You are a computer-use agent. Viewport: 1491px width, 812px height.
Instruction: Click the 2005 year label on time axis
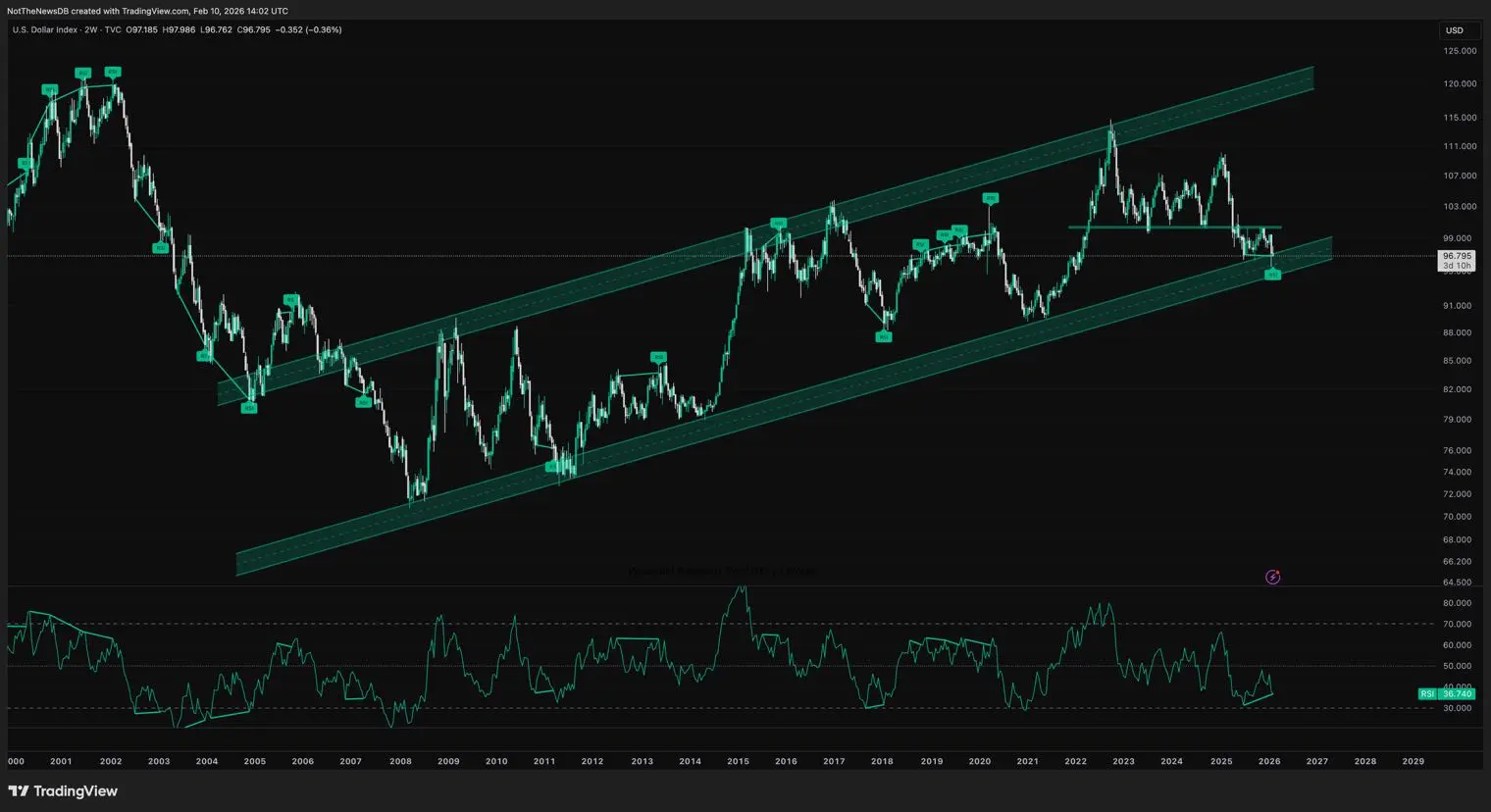point(254,761)
